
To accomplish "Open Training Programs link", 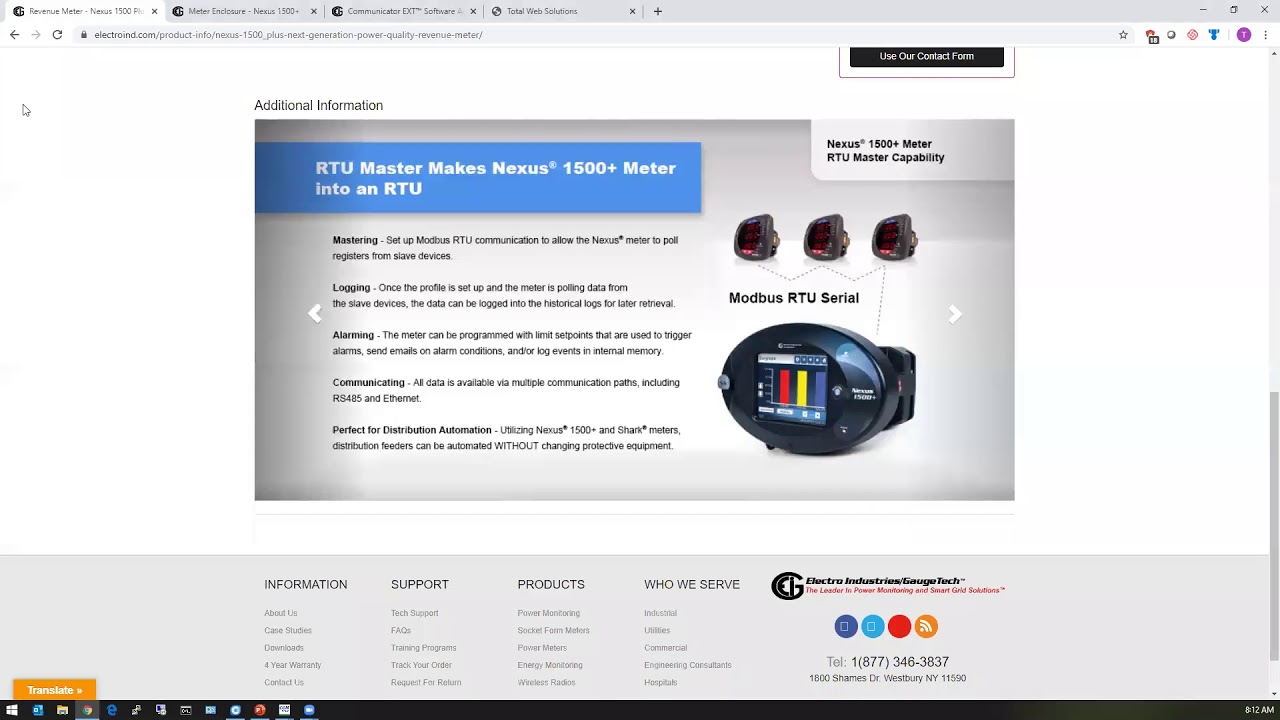I will (x=424, y=648).
